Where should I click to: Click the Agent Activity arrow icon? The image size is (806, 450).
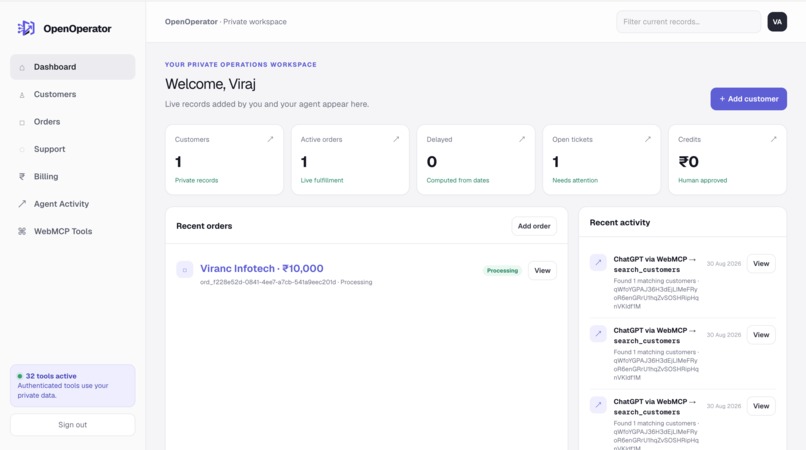pyautogui.click(x=22, y=204)
